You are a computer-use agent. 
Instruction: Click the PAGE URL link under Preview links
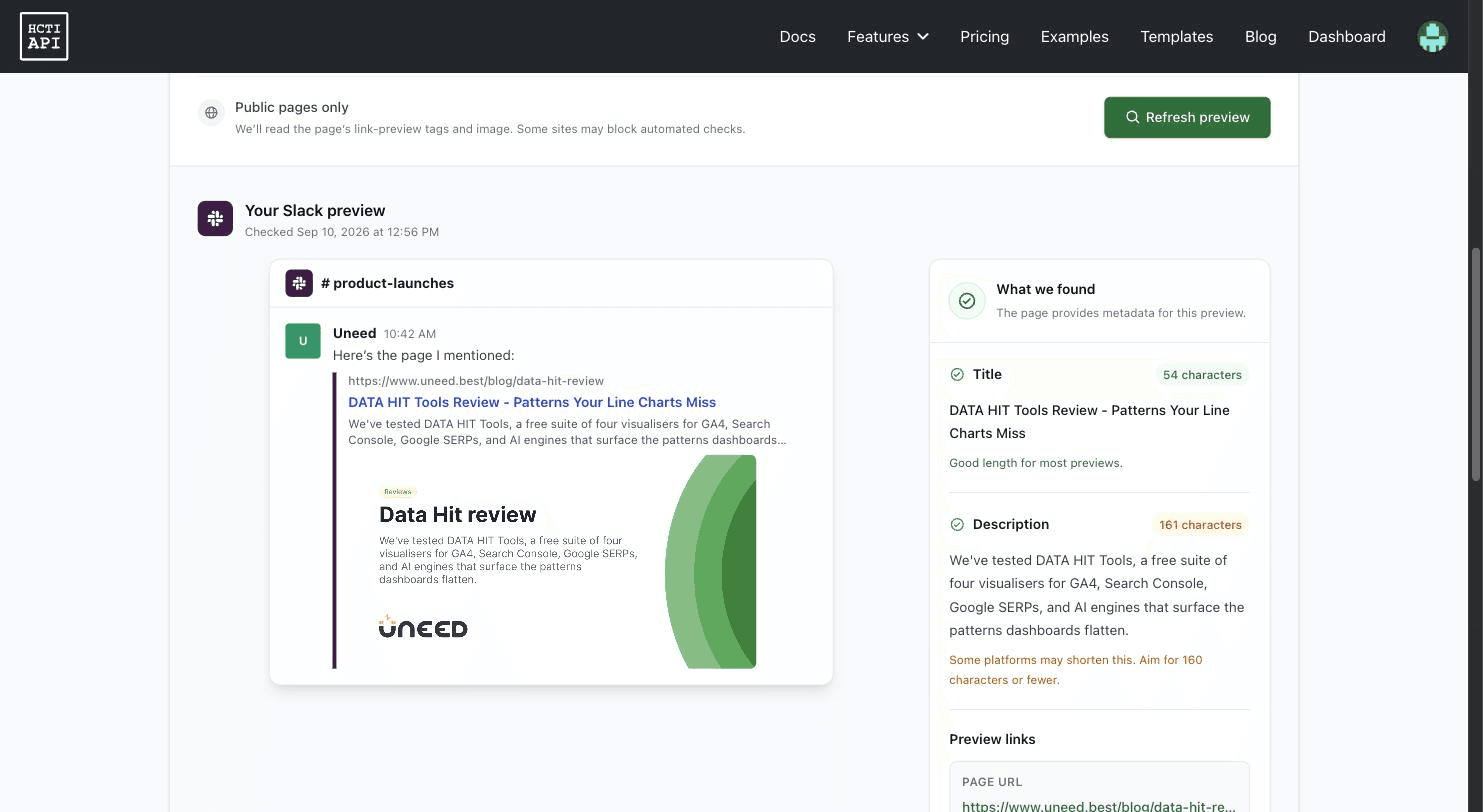coord(1099,806)
